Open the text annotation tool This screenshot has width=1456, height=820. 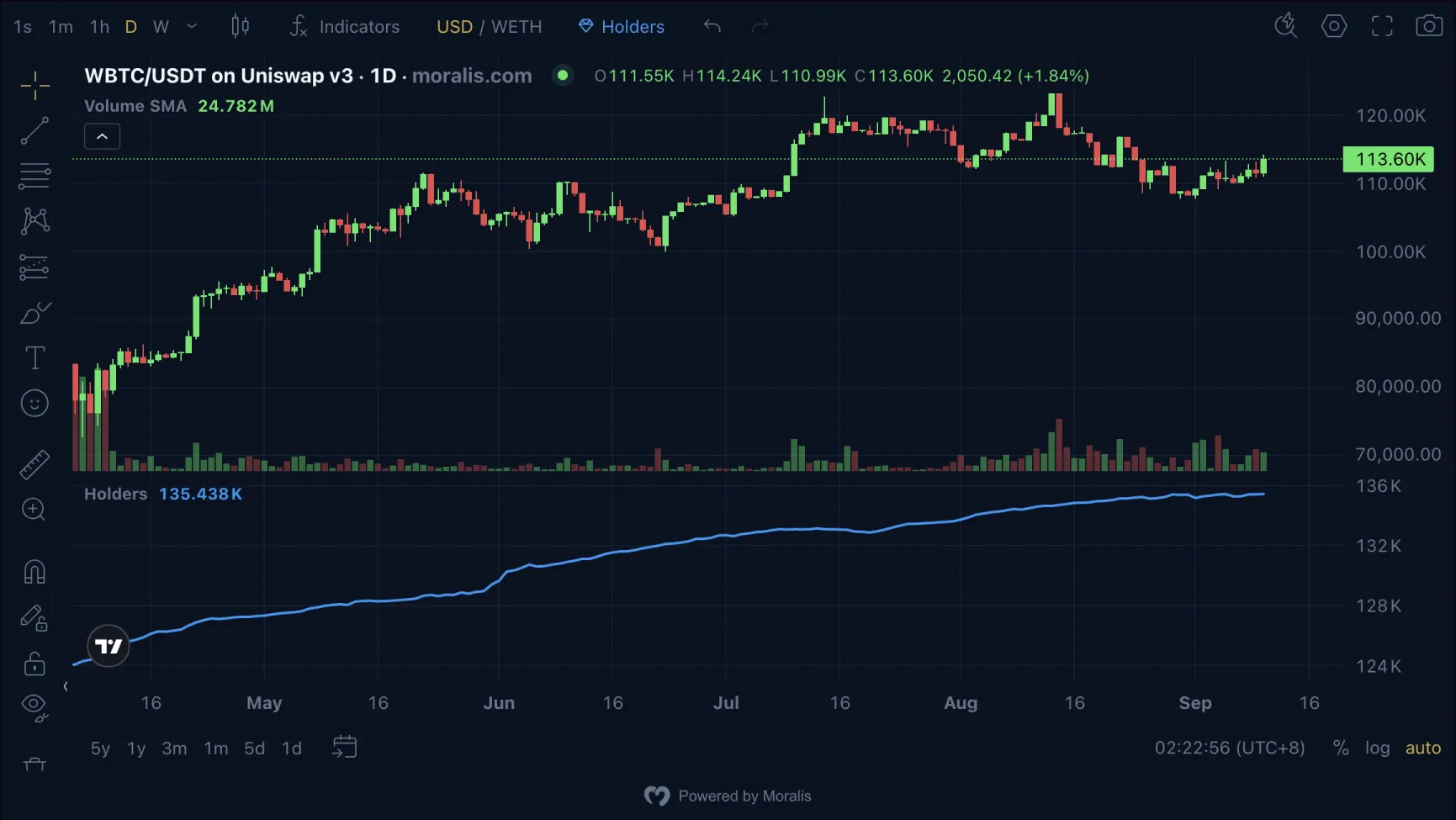34,357
